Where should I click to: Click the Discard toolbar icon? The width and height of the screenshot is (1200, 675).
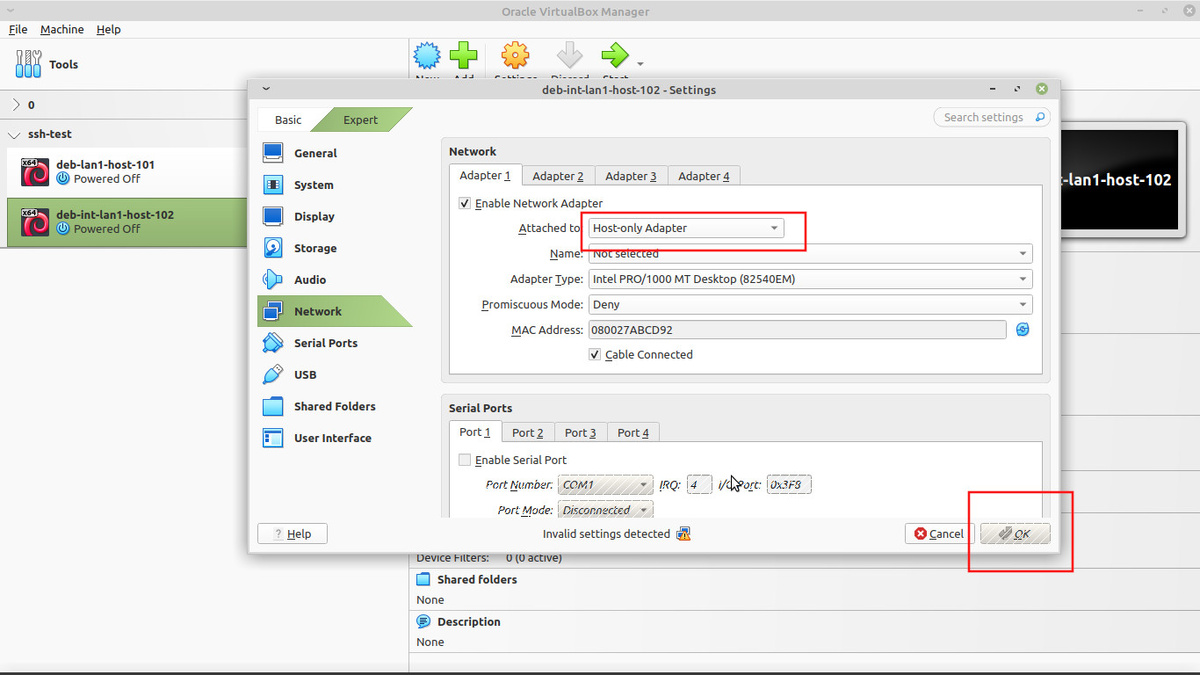(570, 55)
